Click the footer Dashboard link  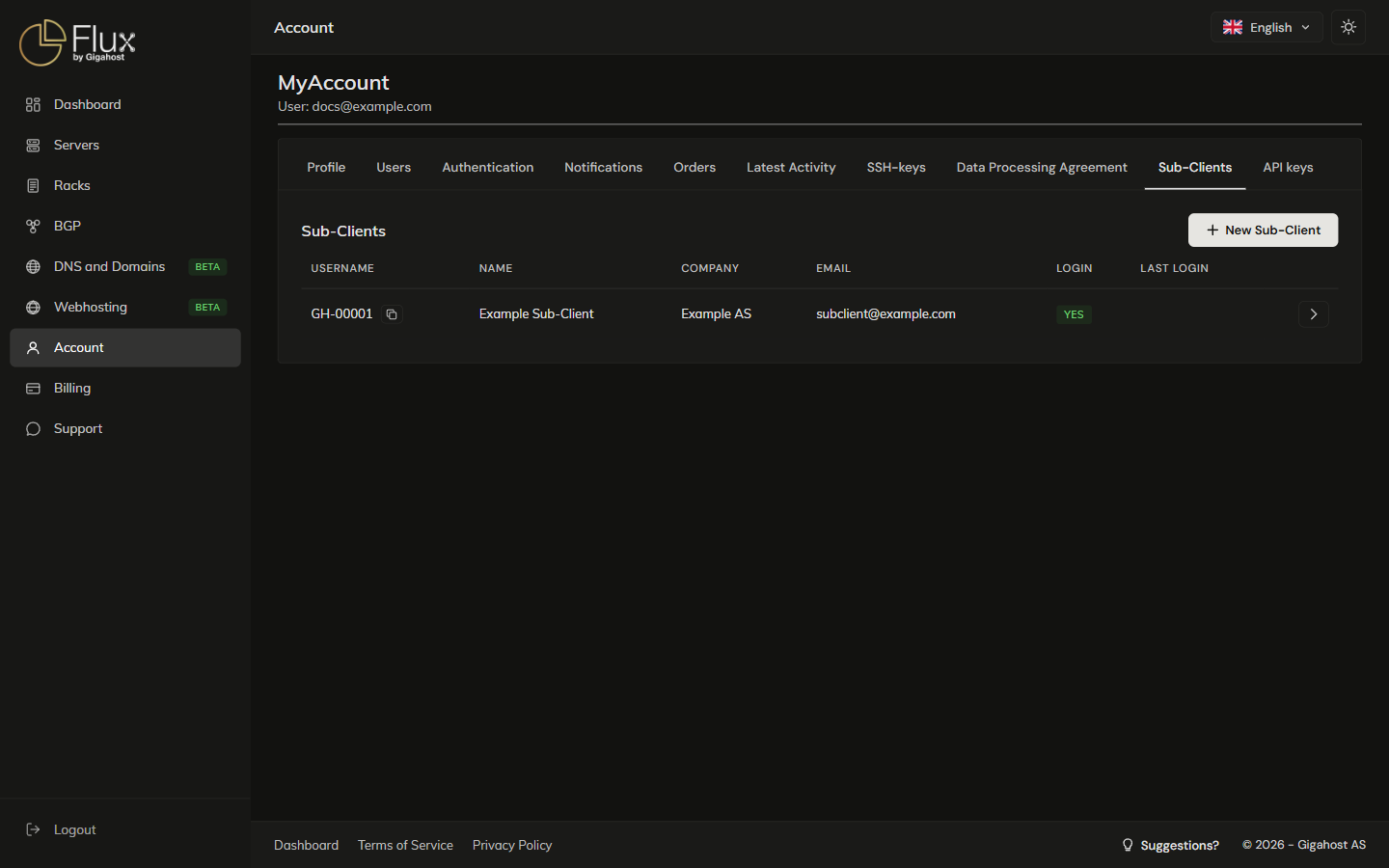[306, 845]
